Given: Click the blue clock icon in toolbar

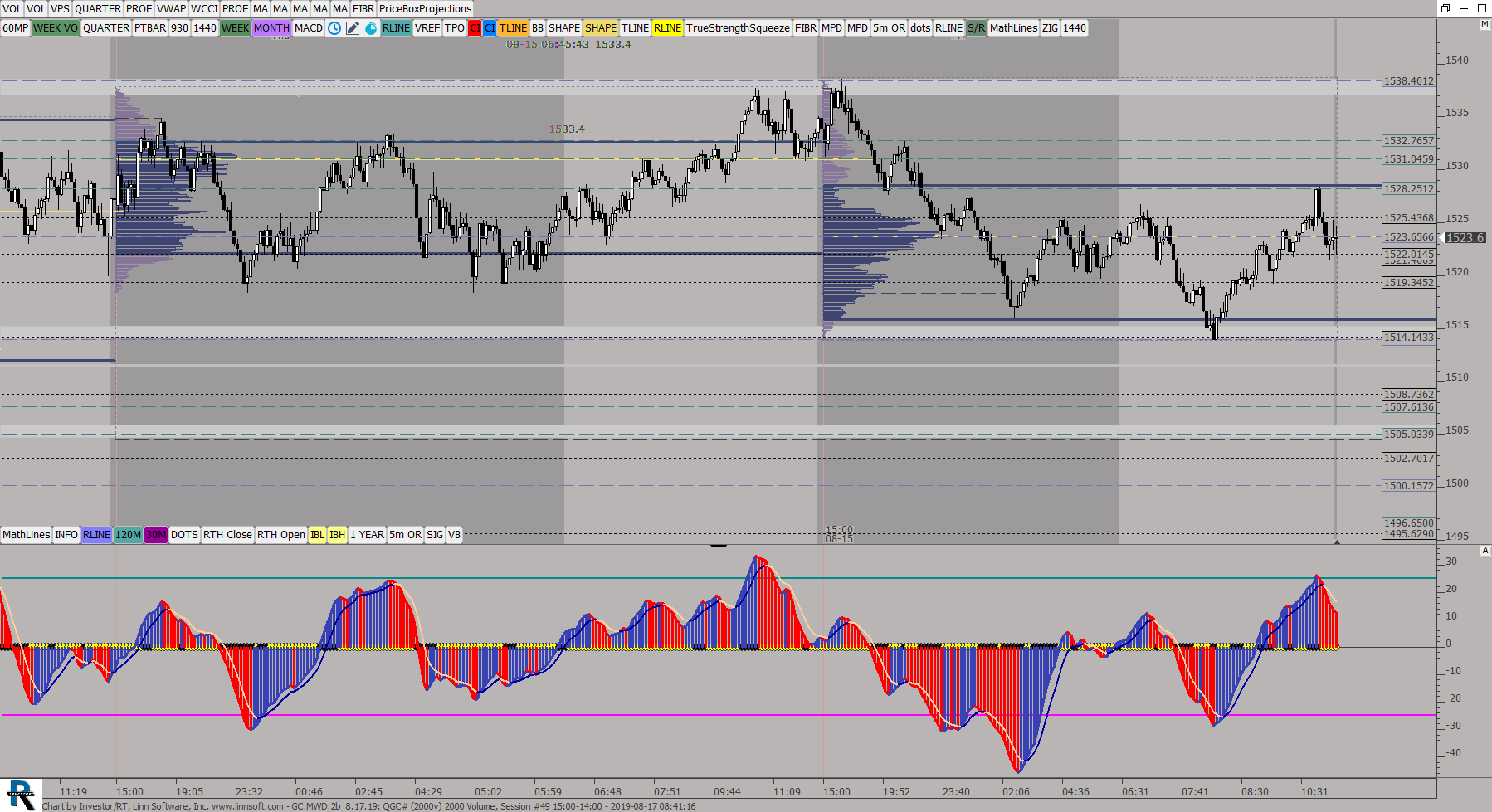Looking at the screenshot, I should click(334, 28).
